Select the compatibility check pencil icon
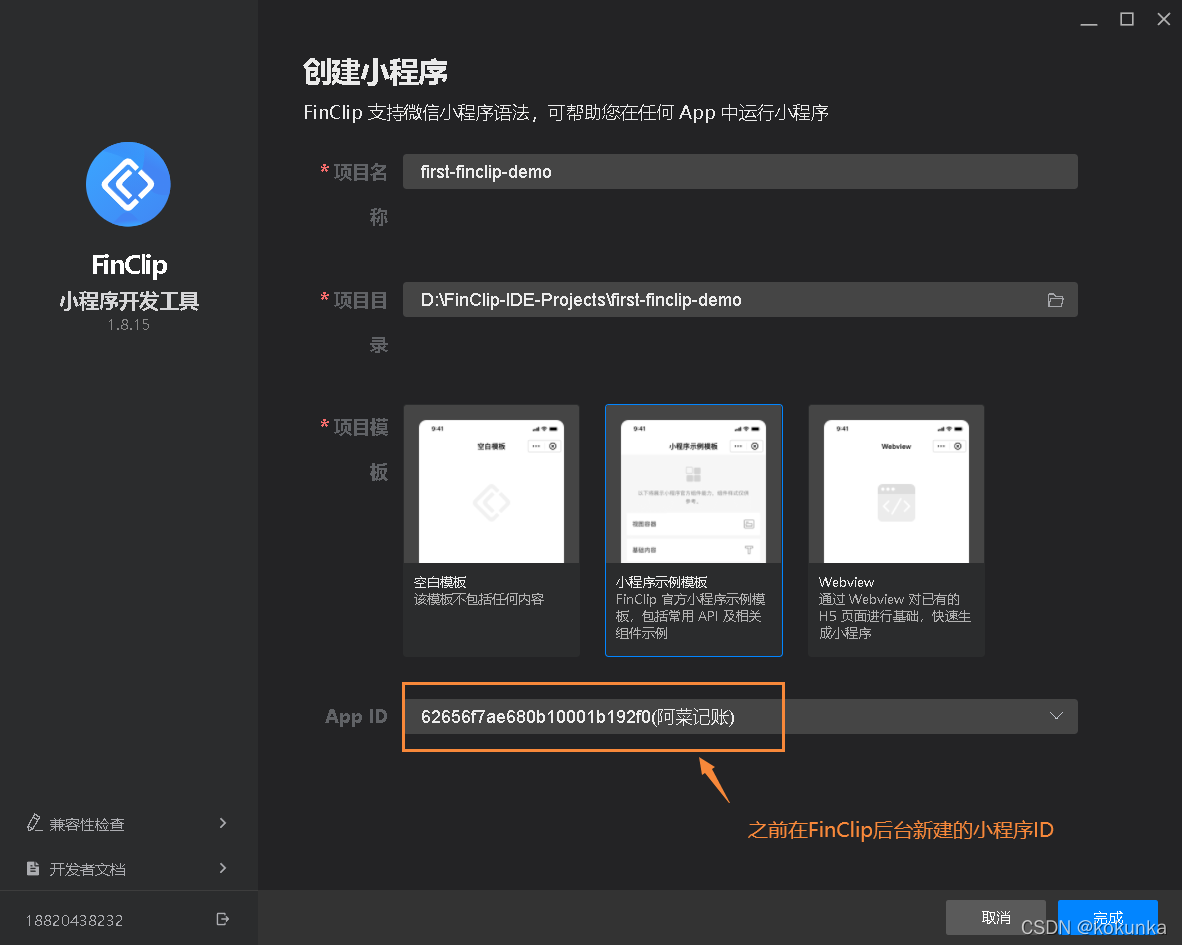 pos(34,823)
